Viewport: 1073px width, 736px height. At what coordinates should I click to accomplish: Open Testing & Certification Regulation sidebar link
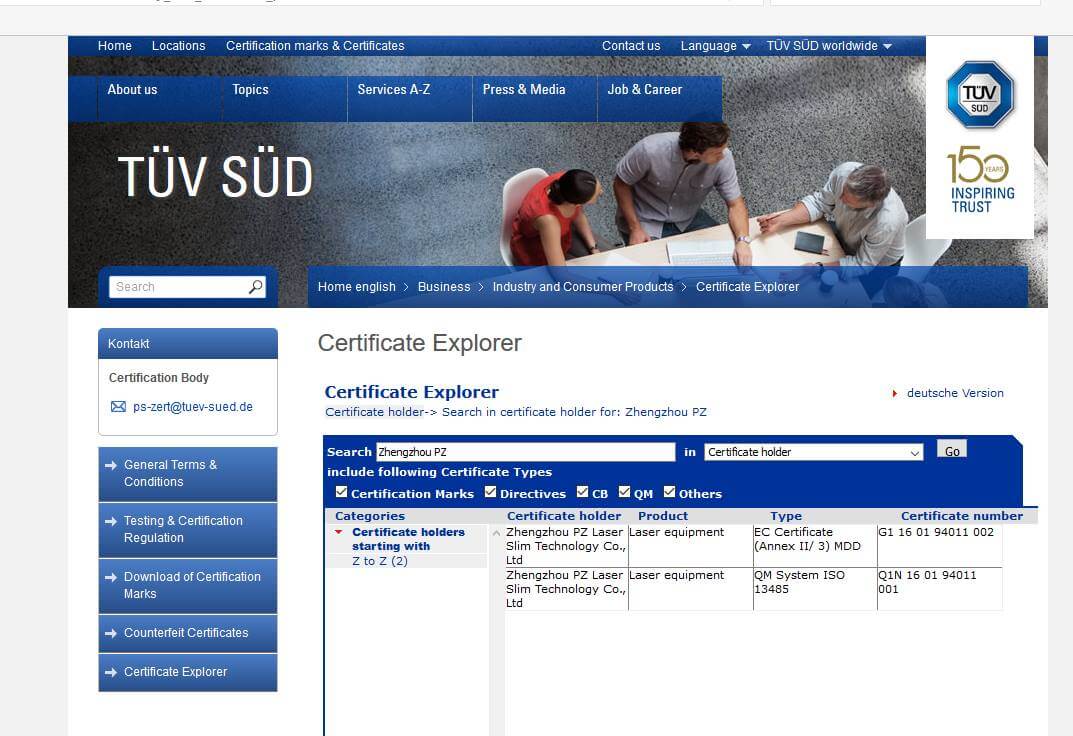click(x=188, y=529)
